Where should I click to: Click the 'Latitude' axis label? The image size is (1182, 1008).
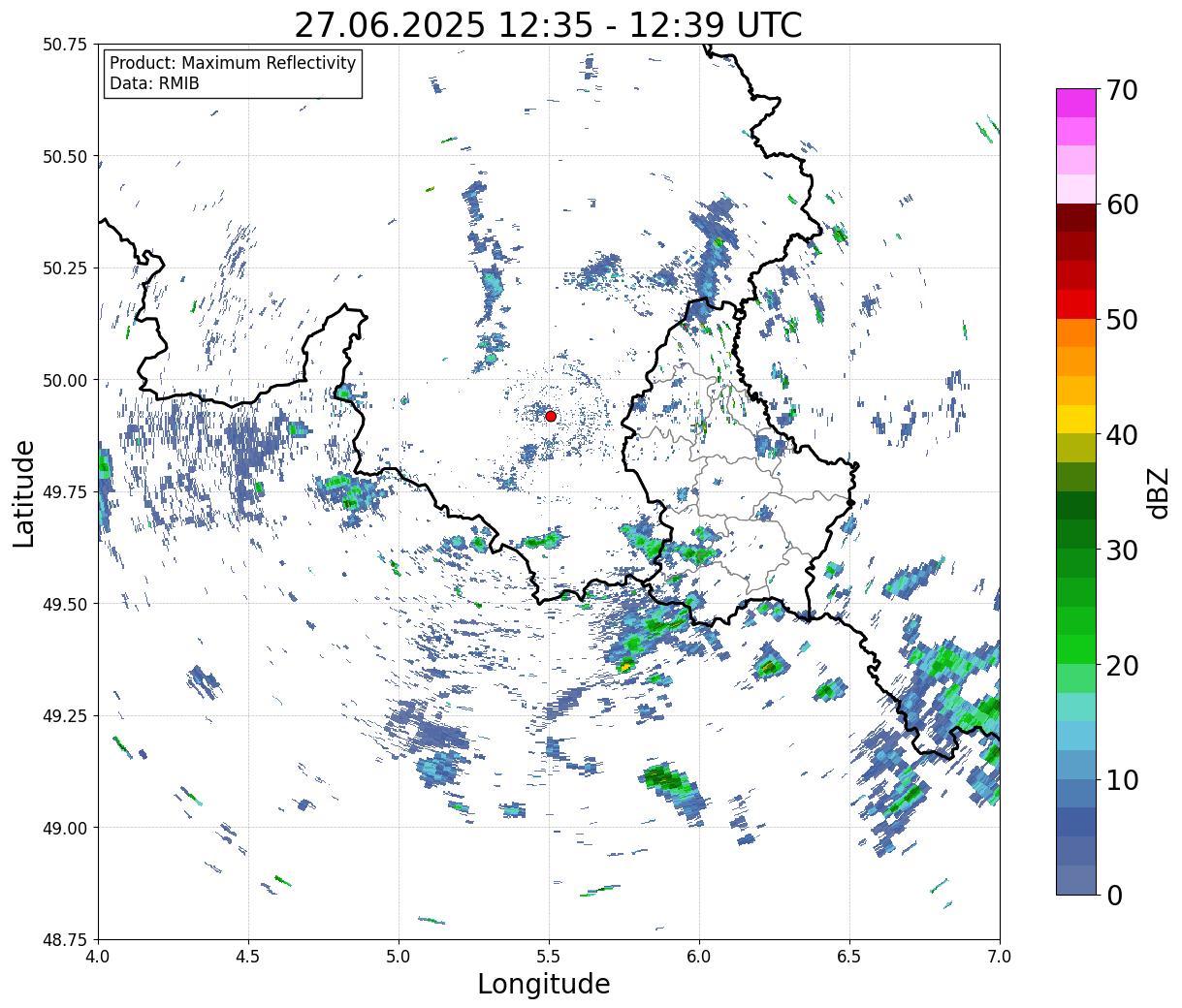(x=24, y=492)
